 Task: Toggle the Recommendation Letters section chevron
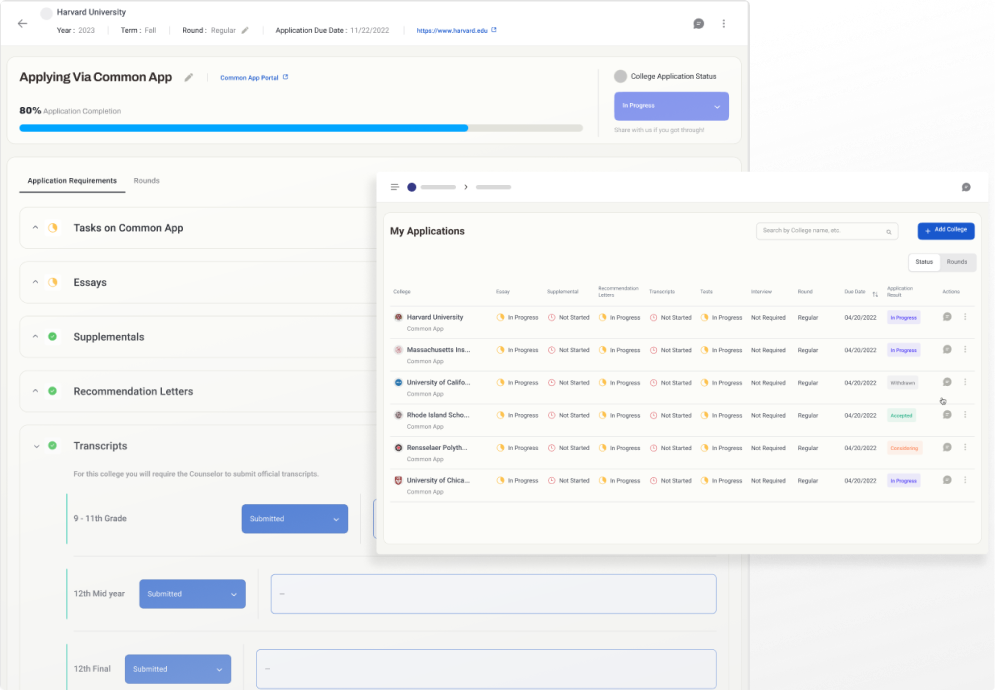36,392
